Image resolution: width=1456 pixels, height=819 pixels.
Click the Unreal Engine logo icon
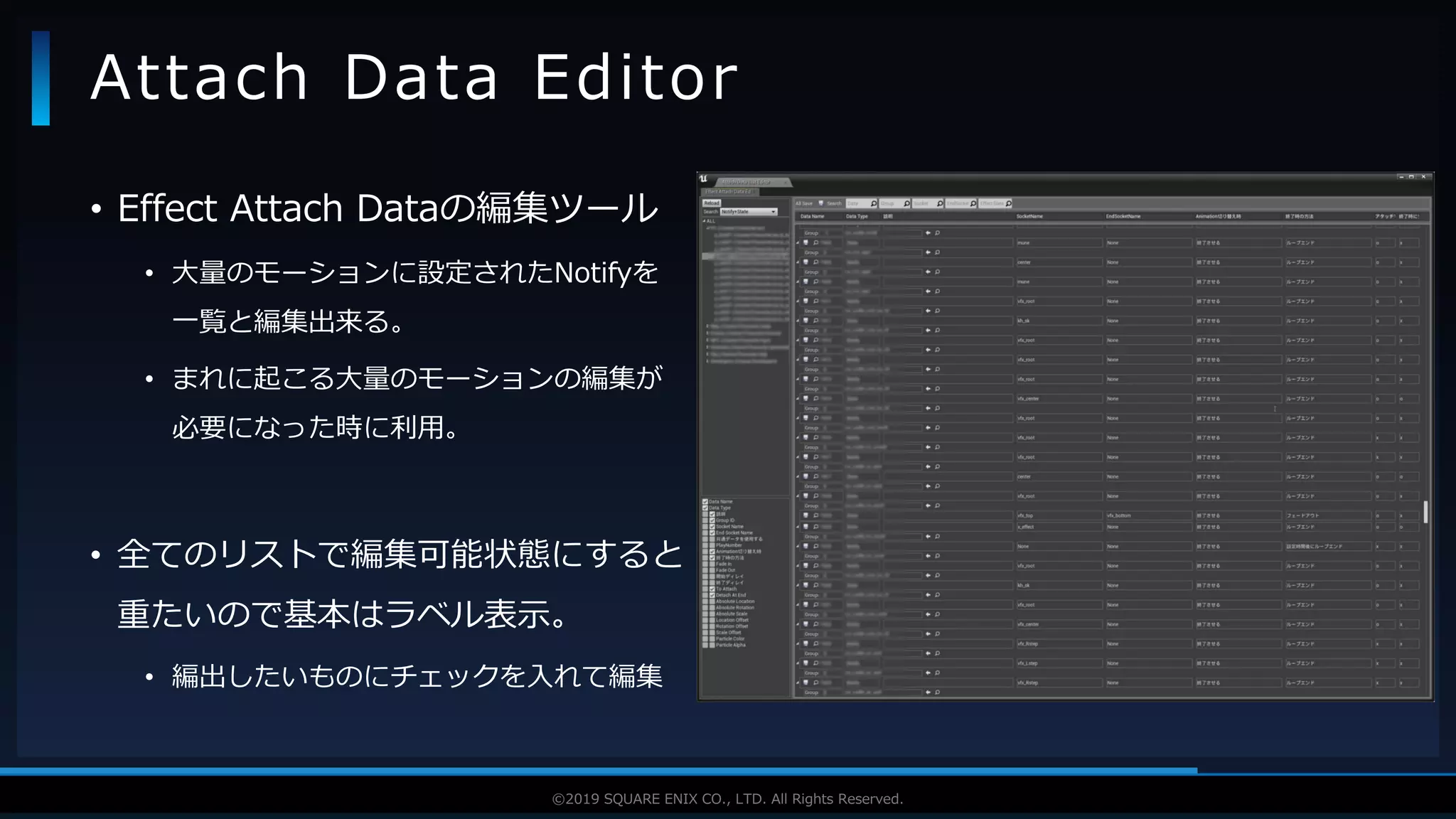(704, 179)
